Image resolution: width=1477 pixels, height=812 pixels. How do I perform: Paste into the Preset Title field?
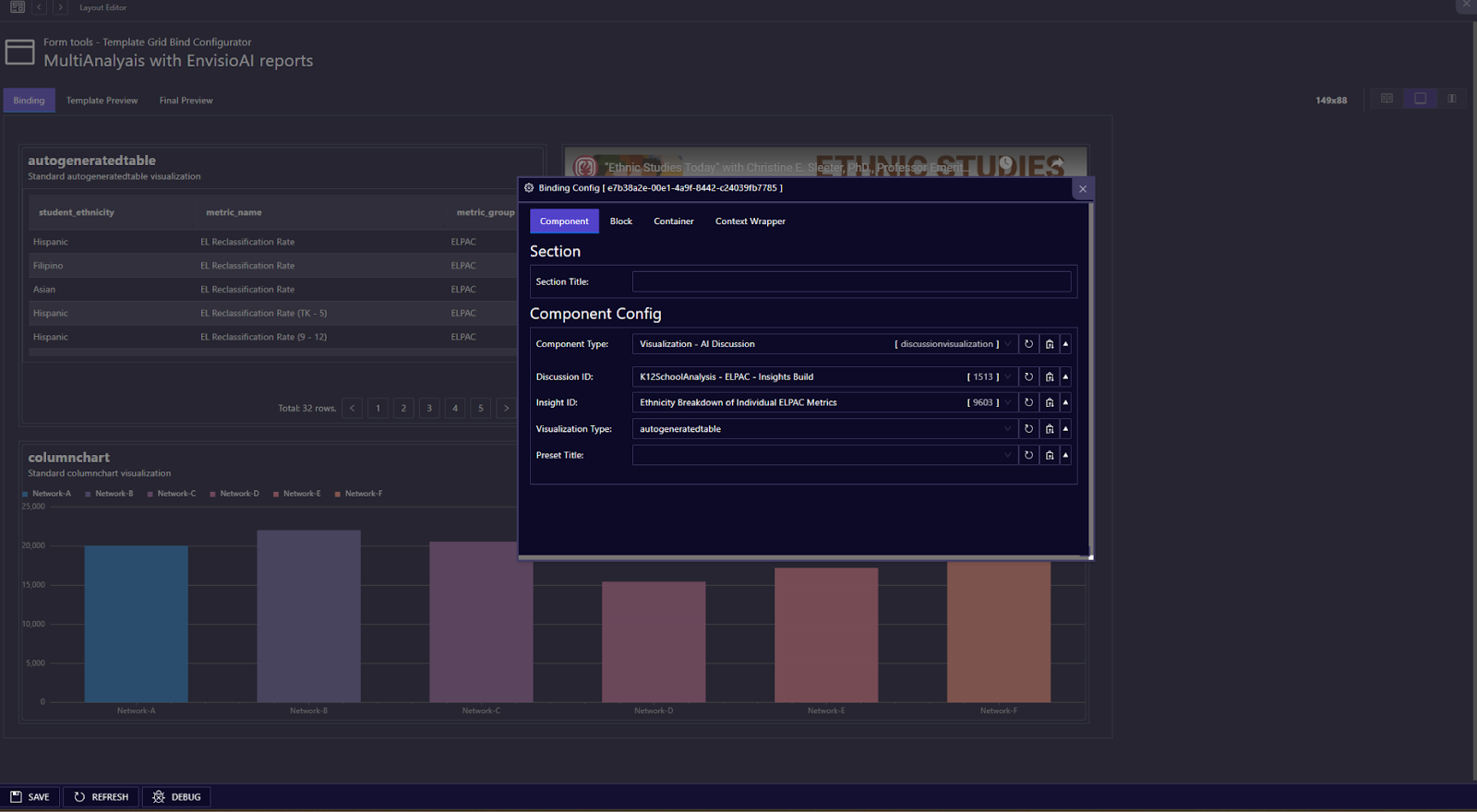click(x=1050, y=455)
